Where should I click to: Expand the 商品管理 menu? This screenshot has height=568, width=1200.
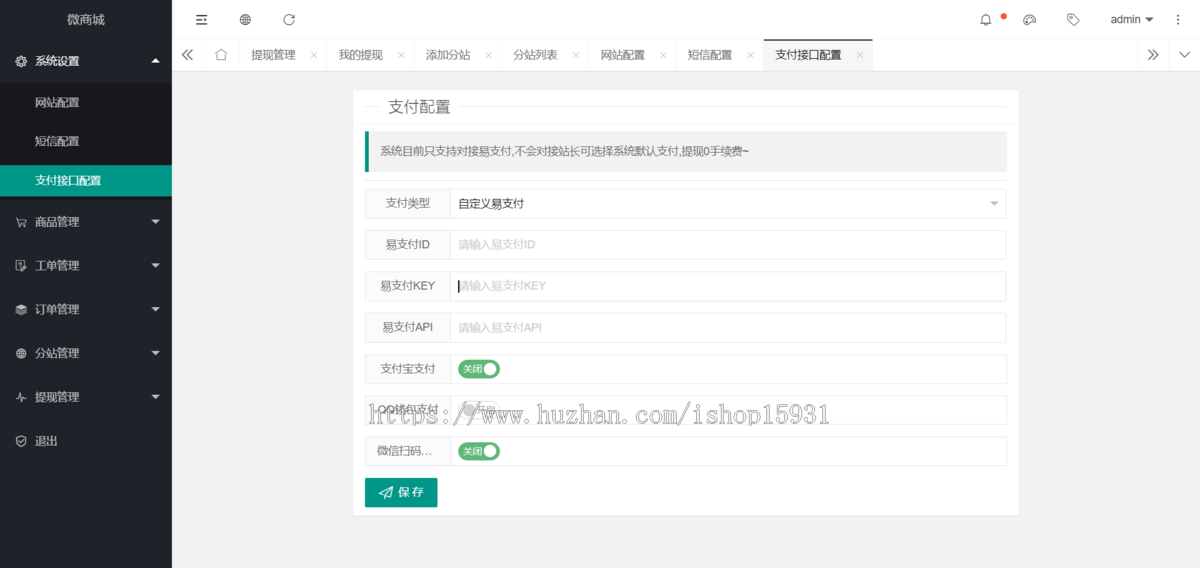pyautogui.click(x=86, y=222)
